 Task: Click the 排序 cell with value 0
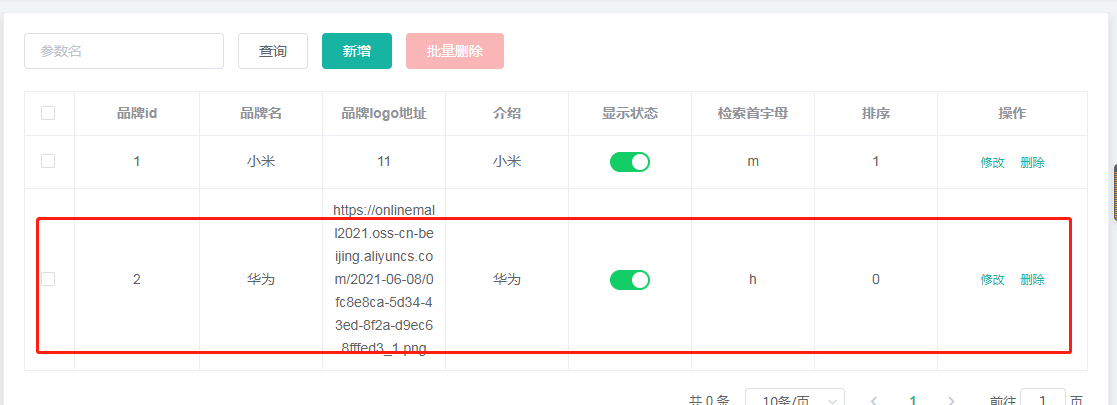(876, 280)
